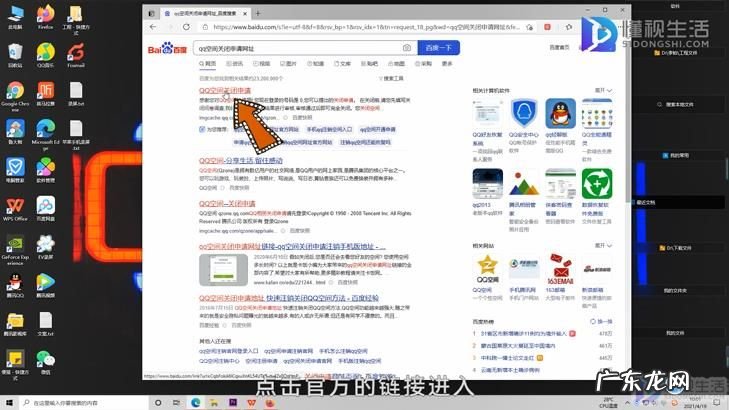
Task: Reload the page with the refresh icon
Action: click(186, 27)
